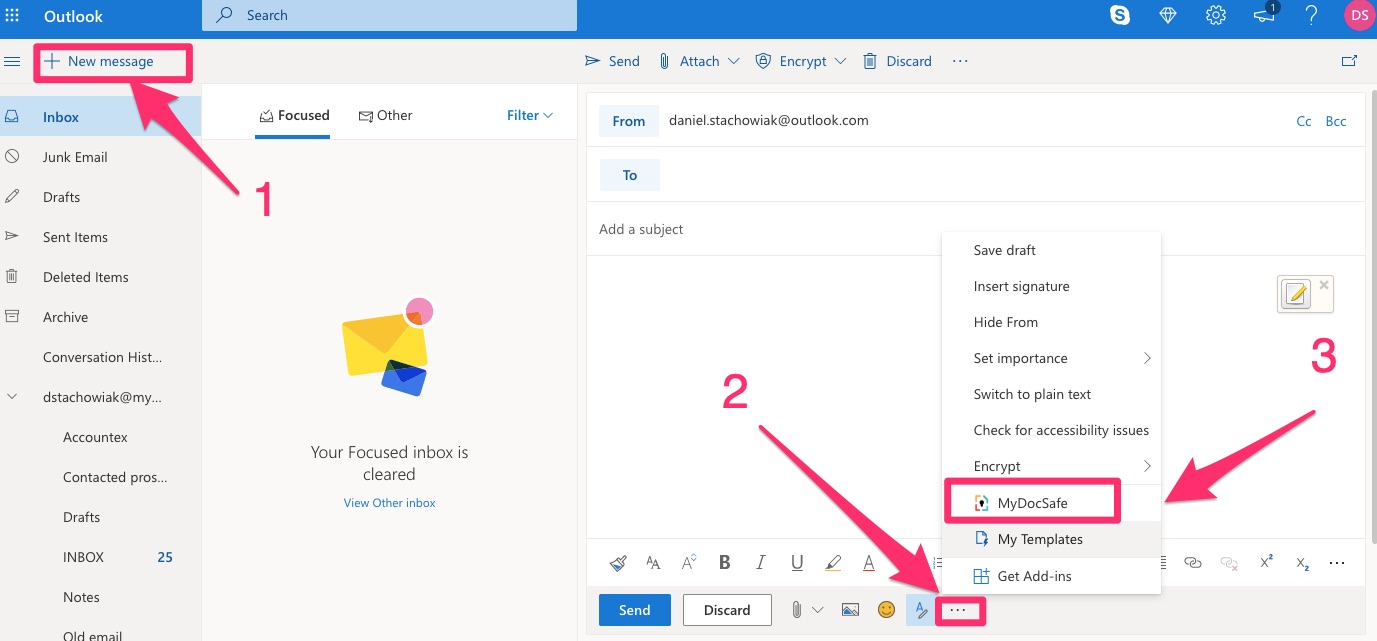This screenshot has width=1377, height=641.
Task: Switch to the Other tab
Action: click(385, 116)
